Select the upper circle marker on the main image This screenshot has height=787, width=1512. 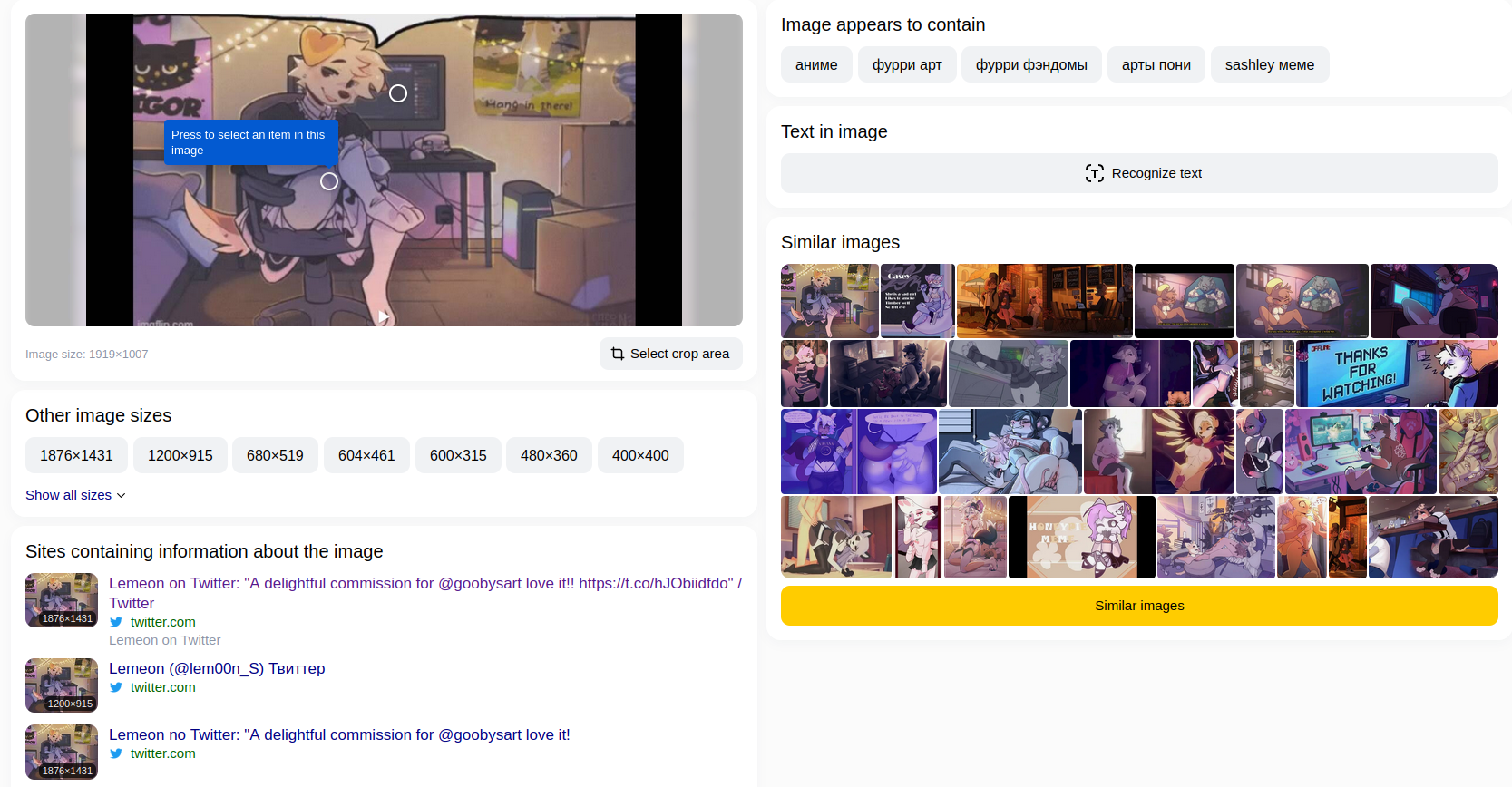click(398, 93)
